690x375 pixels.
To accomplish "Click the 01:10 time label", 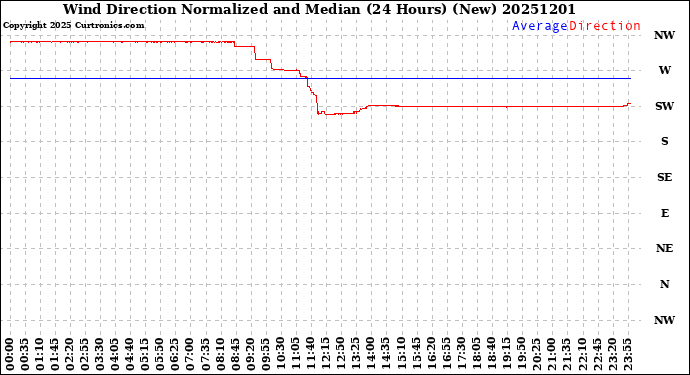I will tap(40, 354).
